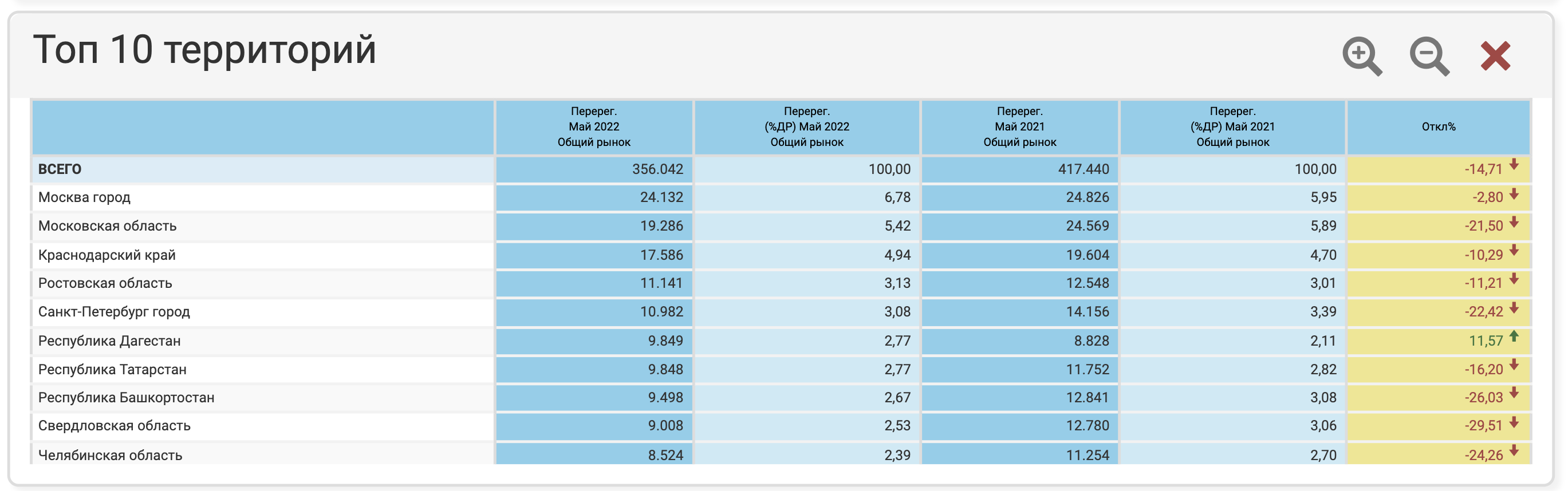Click the Перерег. Май 2021 column header
Viewport: 1568px width, 491px height.
(1019, 127)
